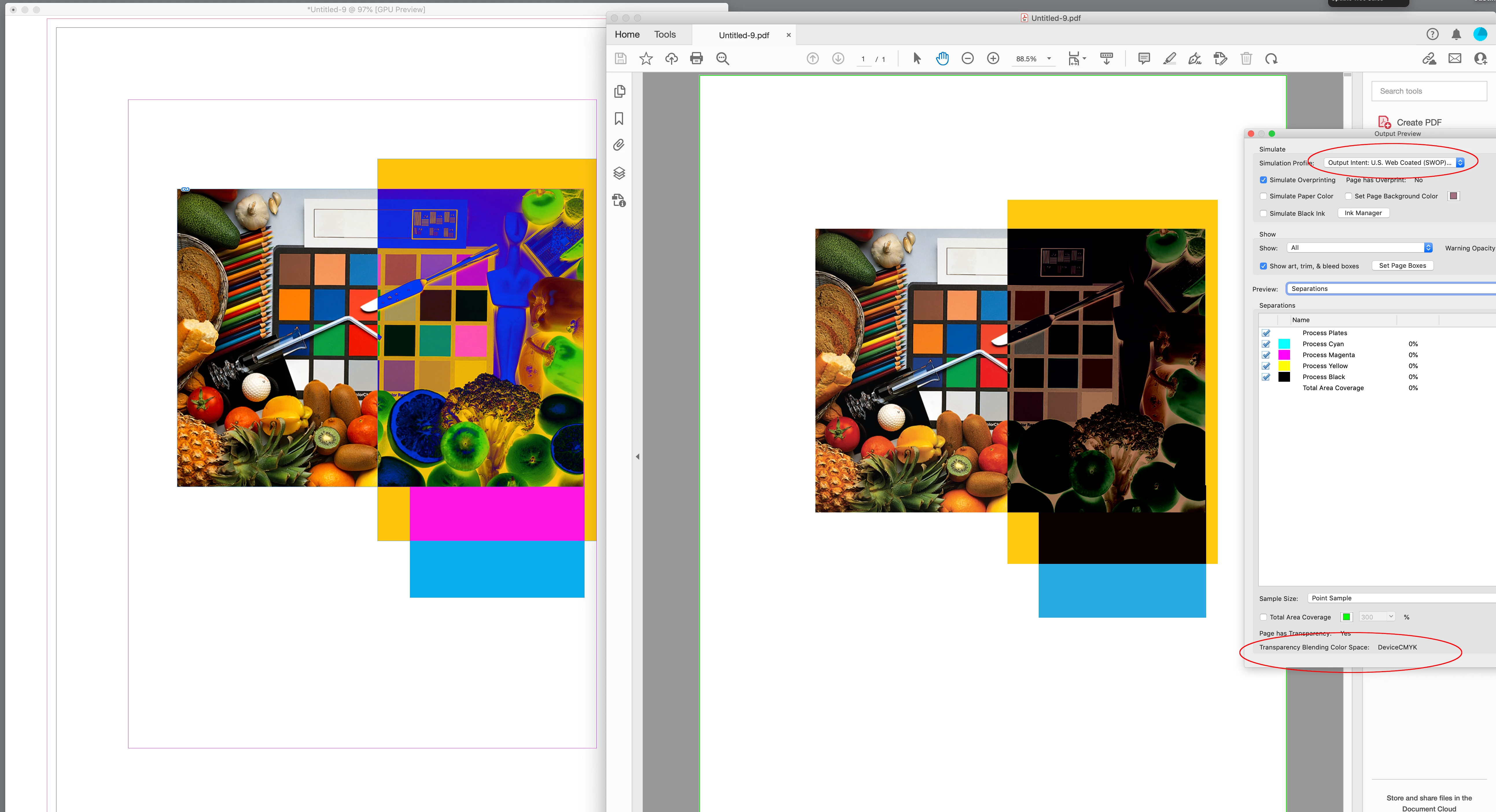Open the Show All dropdown
This screenshot has width=1496, height=812.
[1359, 248]
